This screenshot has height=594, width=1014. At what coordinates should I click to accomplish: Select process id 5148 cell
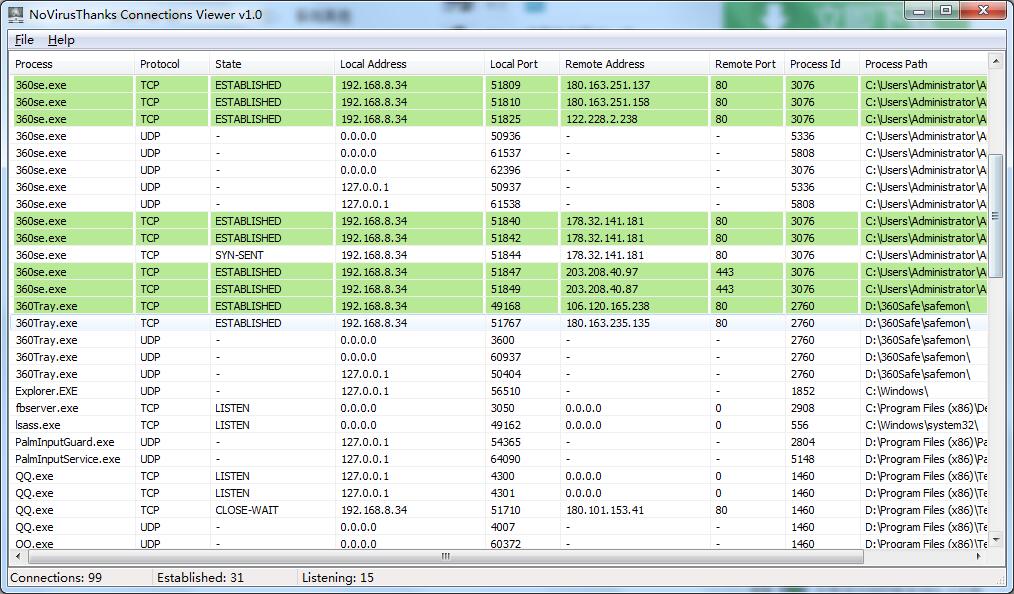tap(803, 459)
